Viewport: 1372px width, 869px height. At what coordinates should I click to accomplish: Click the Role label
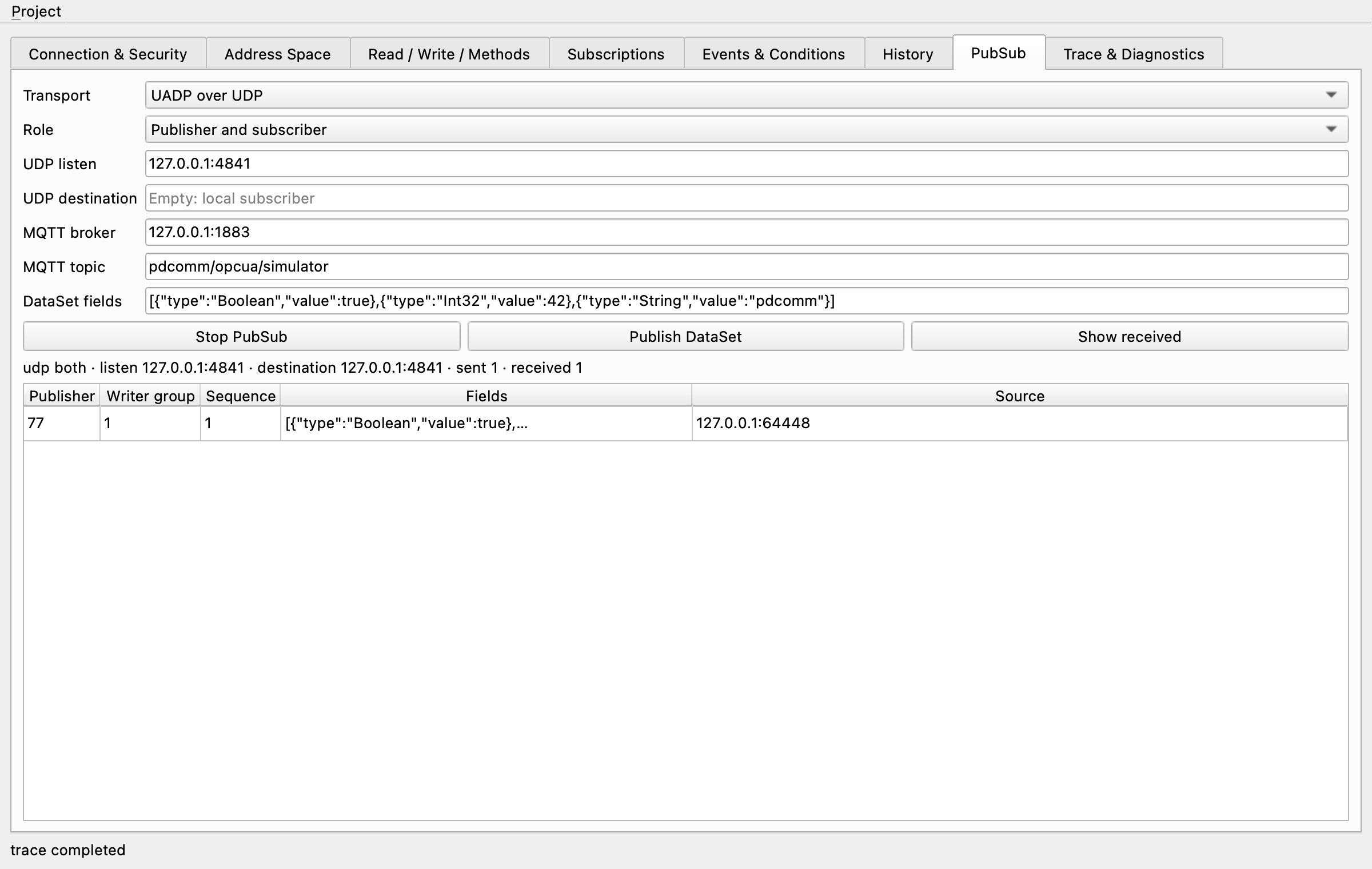pos(38,130)
